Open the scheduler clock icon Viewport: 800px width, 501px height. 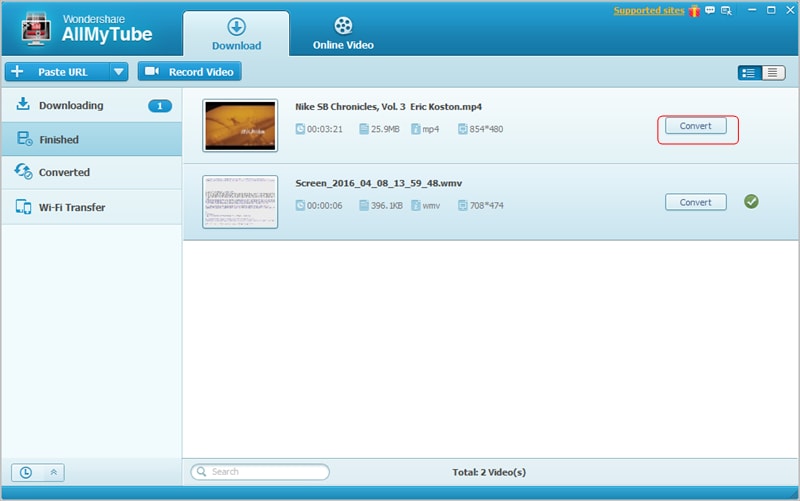tap(26, 472)
